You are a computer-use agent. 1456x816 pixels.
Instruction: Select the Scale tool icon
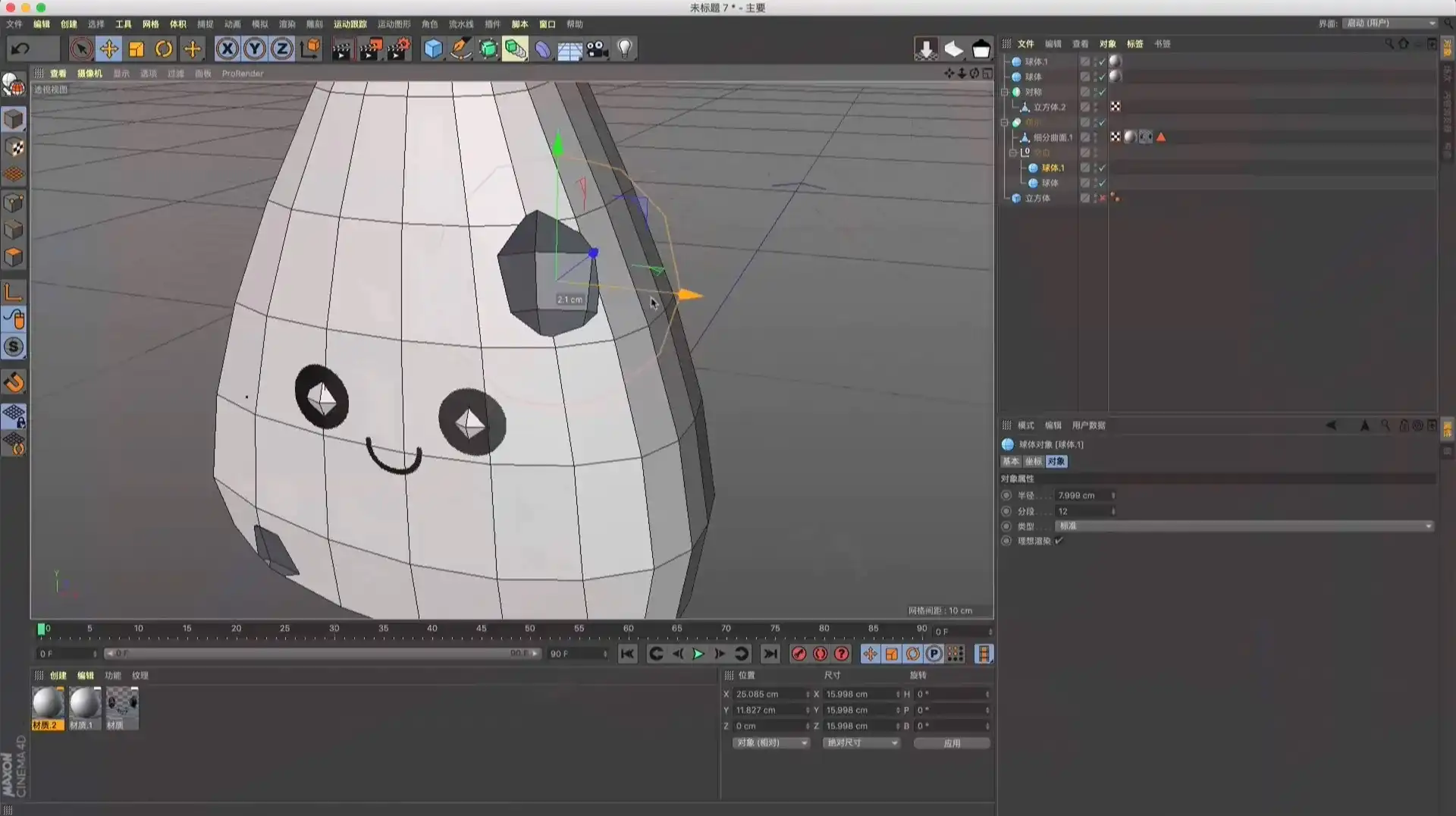pyautogui.click(x=136, y=49)
